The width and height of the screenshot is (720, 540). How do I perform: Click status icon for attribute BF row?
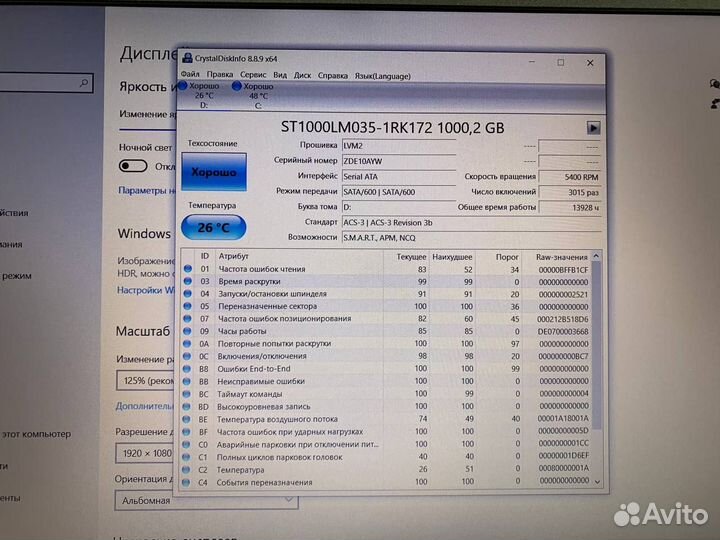[x=186, y=432]
